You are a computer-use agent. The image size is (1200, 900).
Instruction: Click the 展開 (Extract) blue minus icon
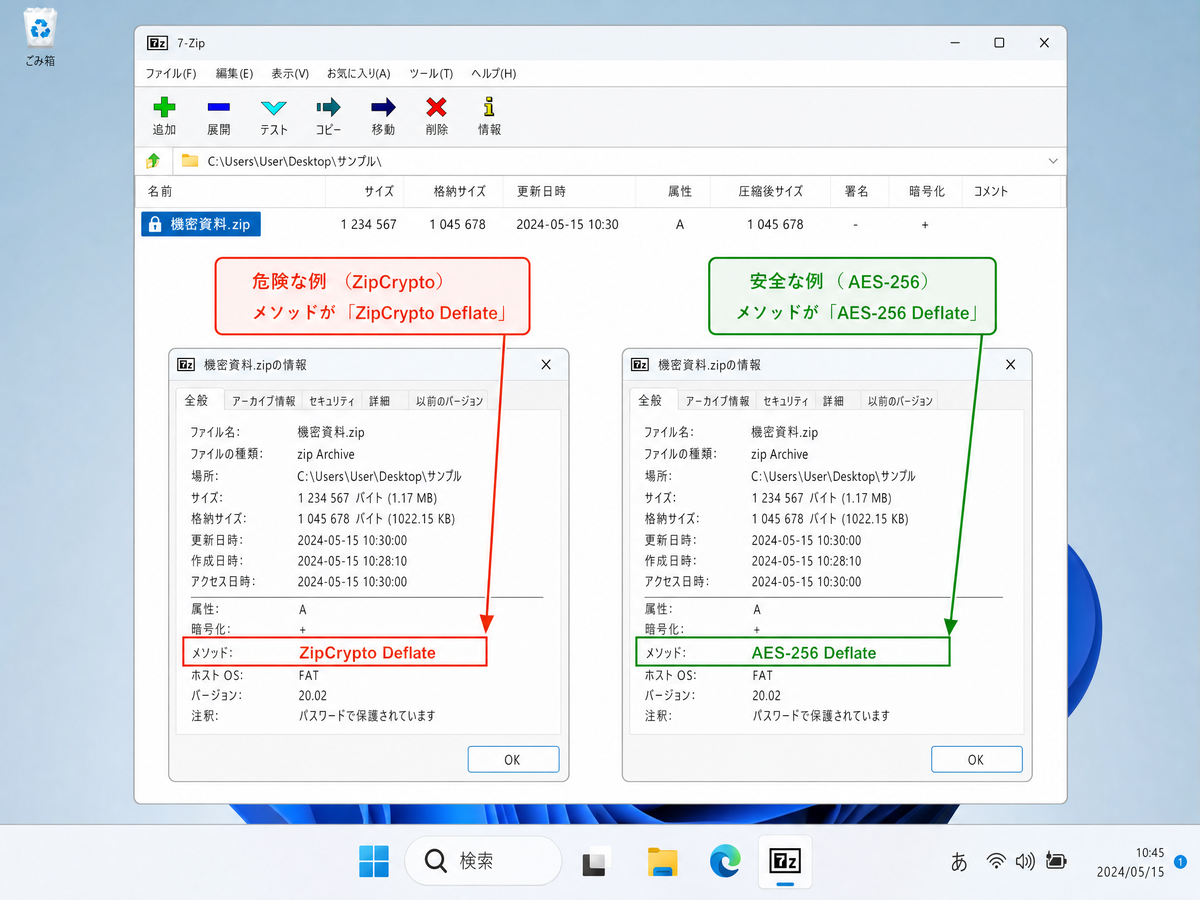(218, 107)
